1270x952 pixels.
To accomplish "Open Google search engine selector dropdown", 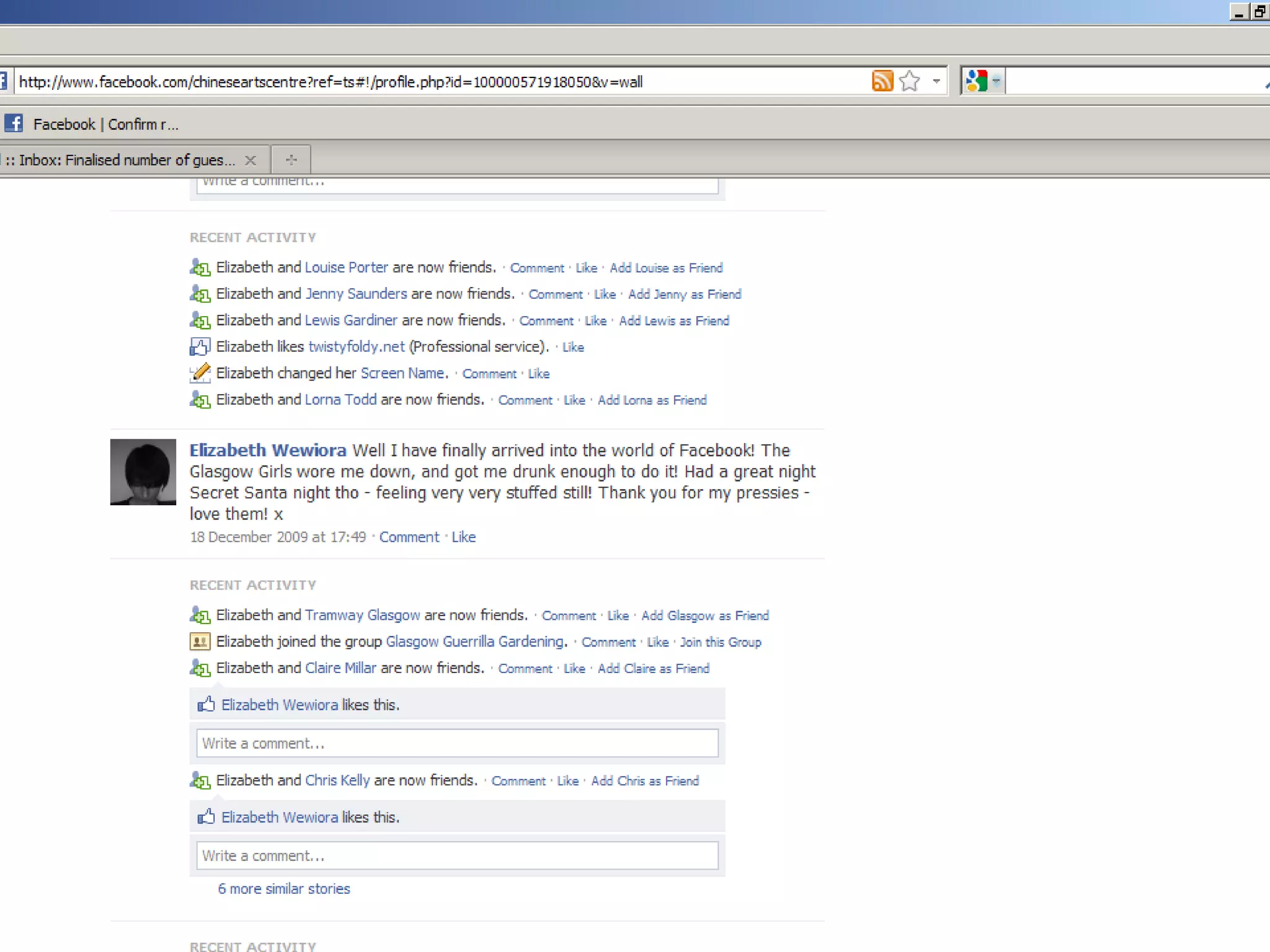I will (x=996, y=81).
